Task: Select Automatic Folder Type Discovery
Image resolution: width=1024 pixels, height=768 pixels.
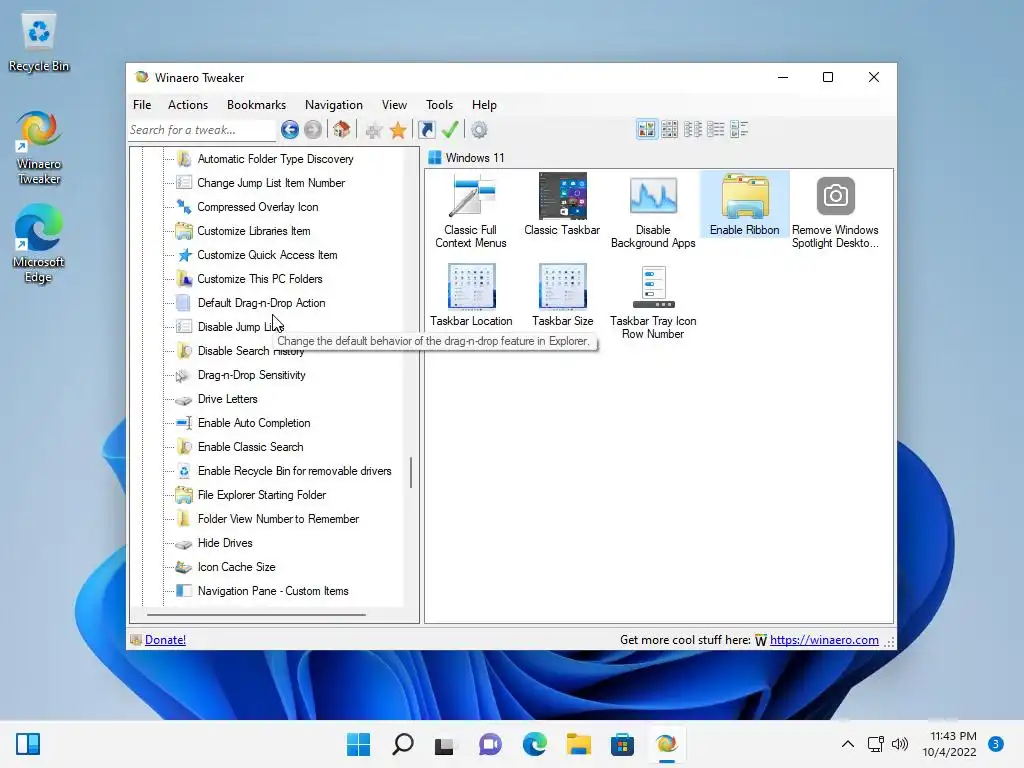Action: point(275,159)
